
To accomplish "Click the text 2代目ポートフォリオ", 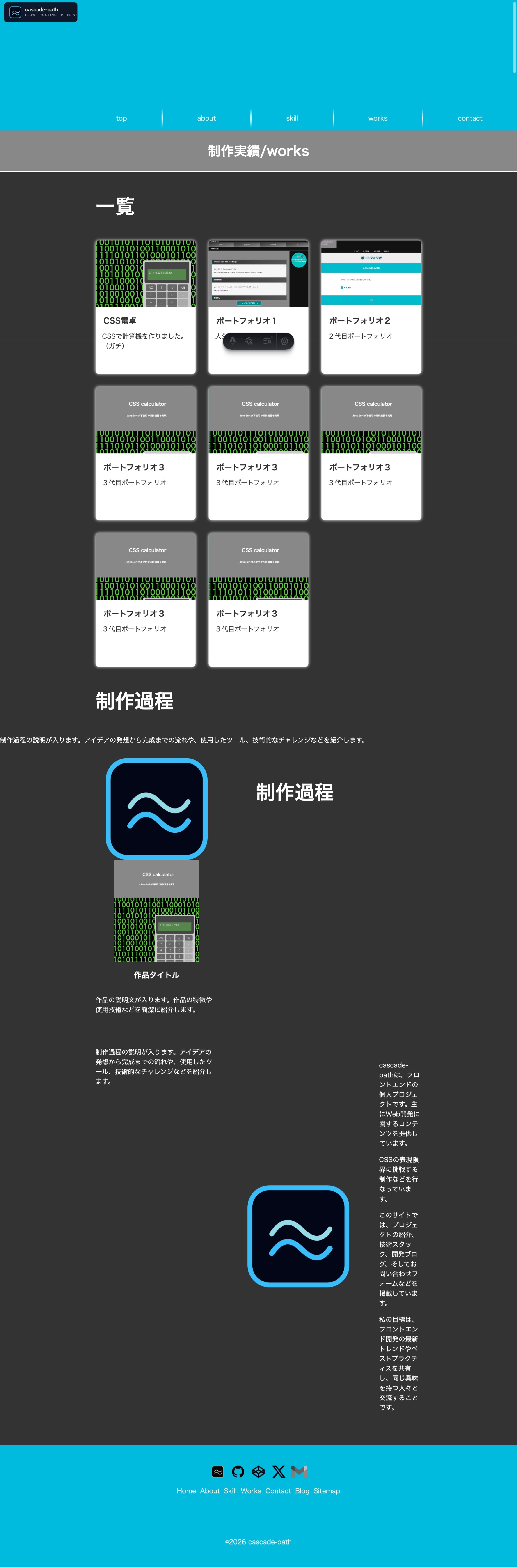I will 361,336.
